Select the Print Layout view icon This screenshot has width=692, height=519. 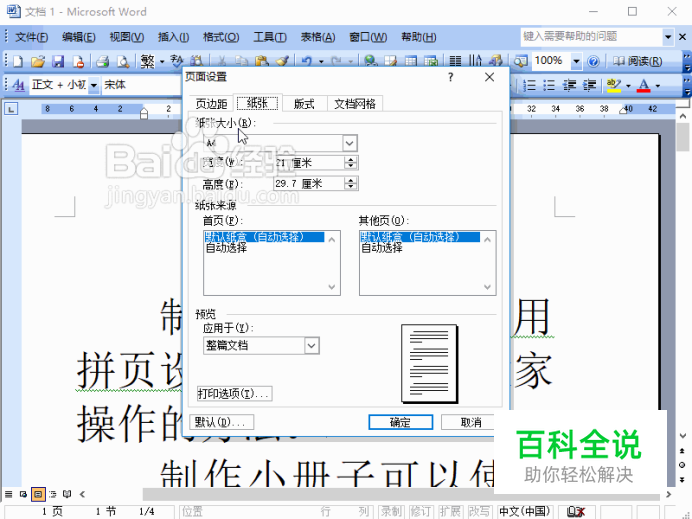[38, 494]
